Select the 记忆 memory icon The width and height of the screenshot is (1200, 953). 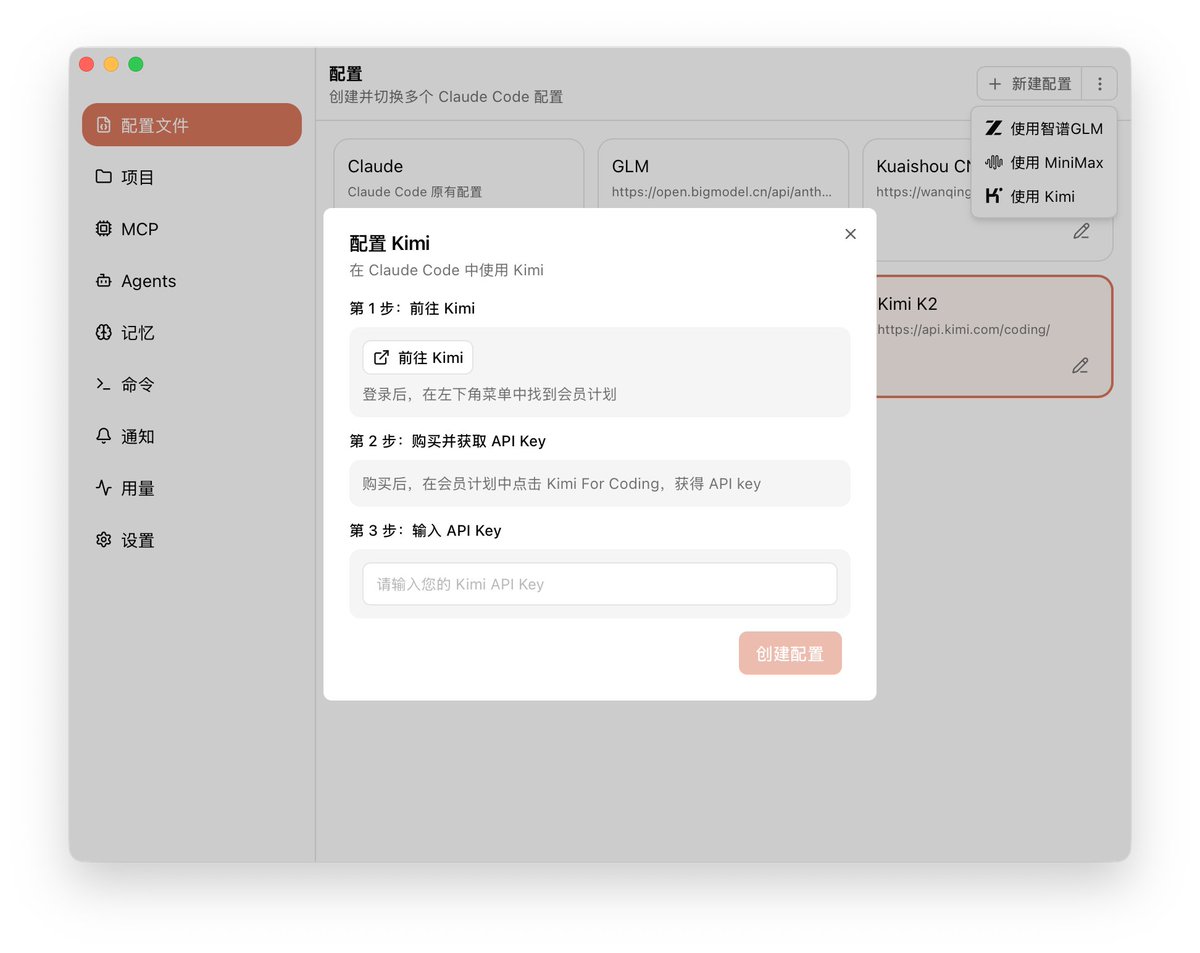click(x=103, y=332)
